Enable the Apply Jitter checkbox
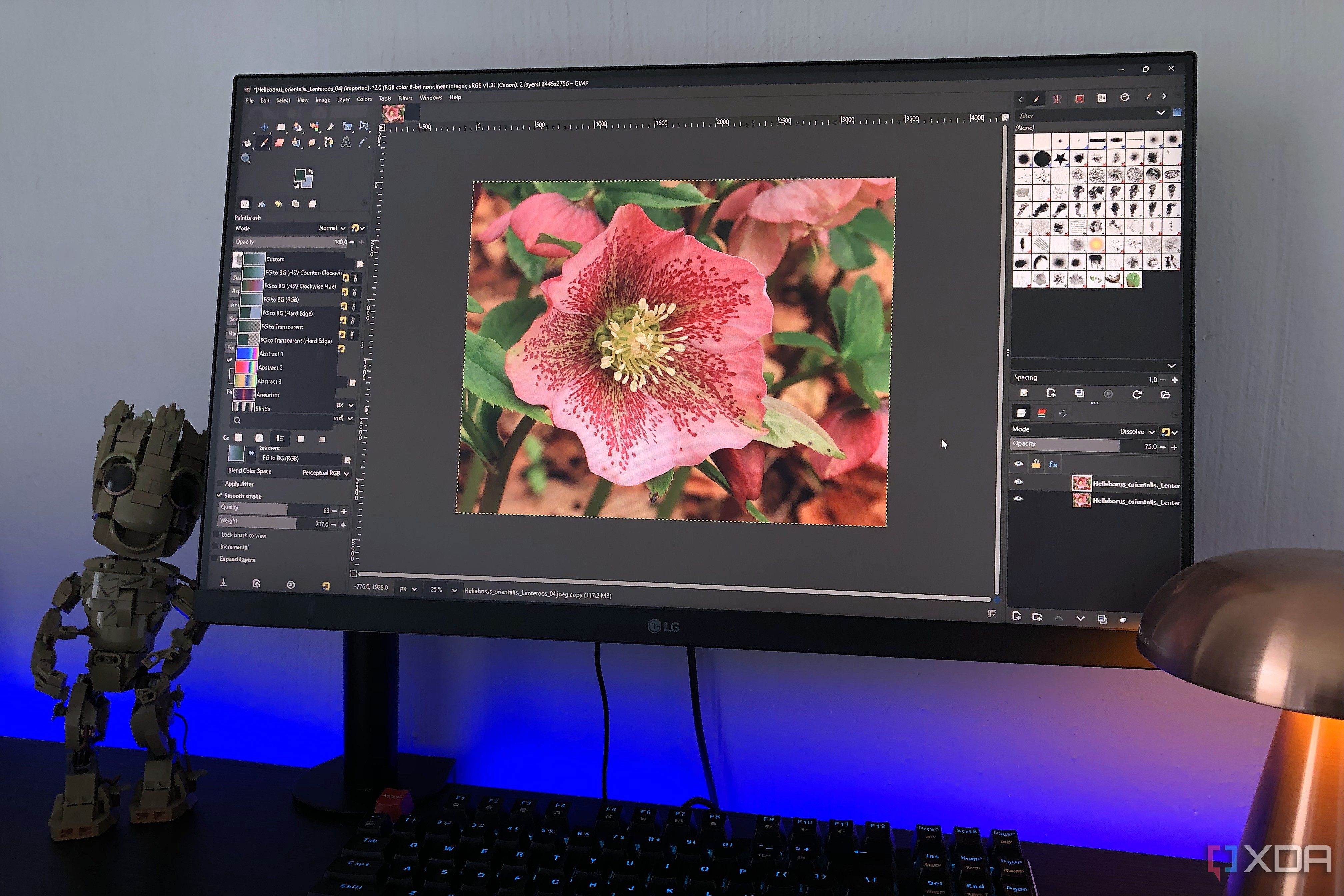The image size is (1344, 896). coord(220,483)
